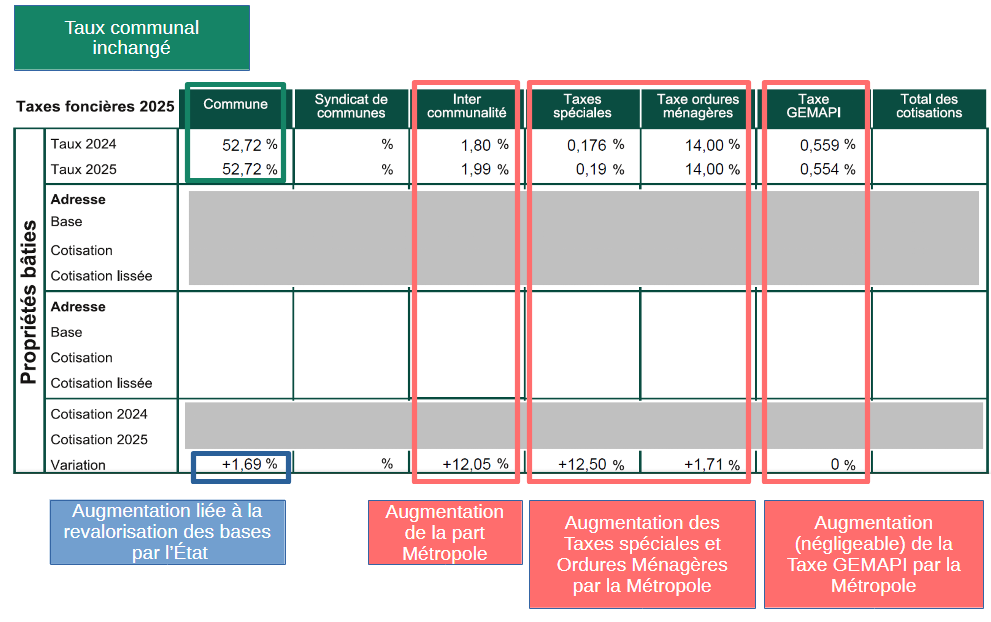Click the "Inter communalité" column header
The image size is (991, 622).
pos(467,106)
